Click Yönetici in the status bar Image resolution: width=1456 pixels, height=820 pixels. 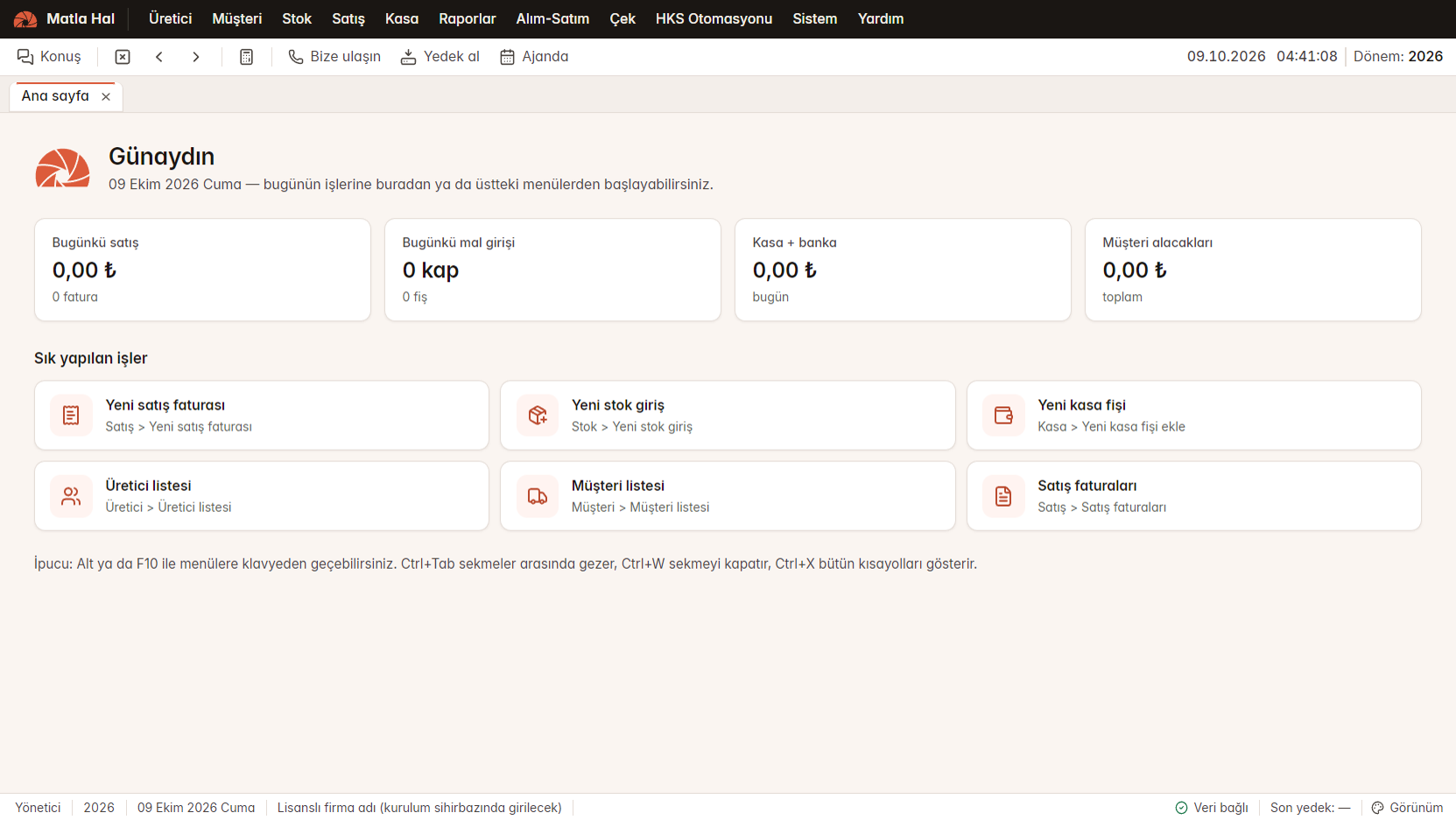point(39,808)
